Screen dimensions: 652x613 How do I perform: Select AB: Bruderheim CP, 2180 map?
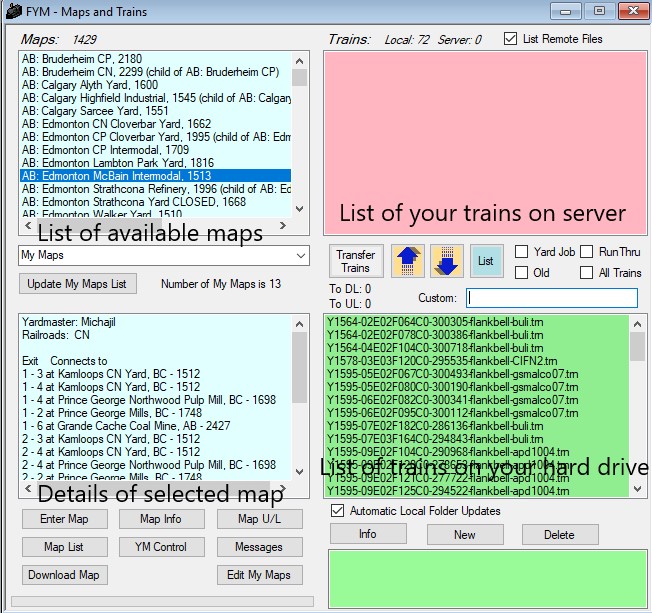[x=156, y=59]
